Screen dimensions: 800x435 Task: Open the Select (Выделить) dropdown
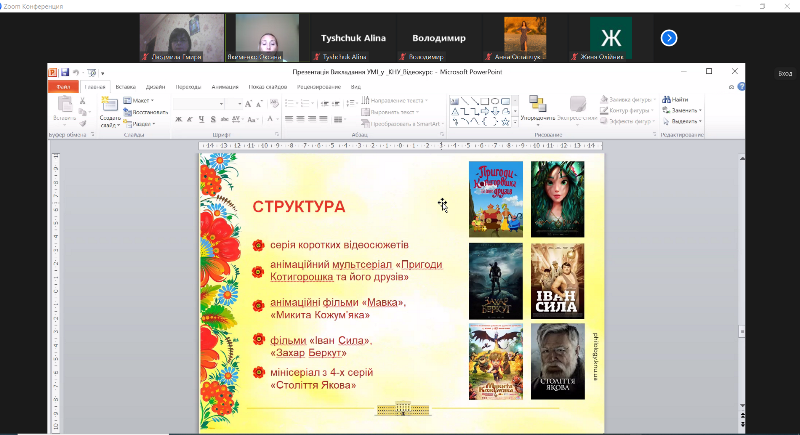tap(686, 121)
